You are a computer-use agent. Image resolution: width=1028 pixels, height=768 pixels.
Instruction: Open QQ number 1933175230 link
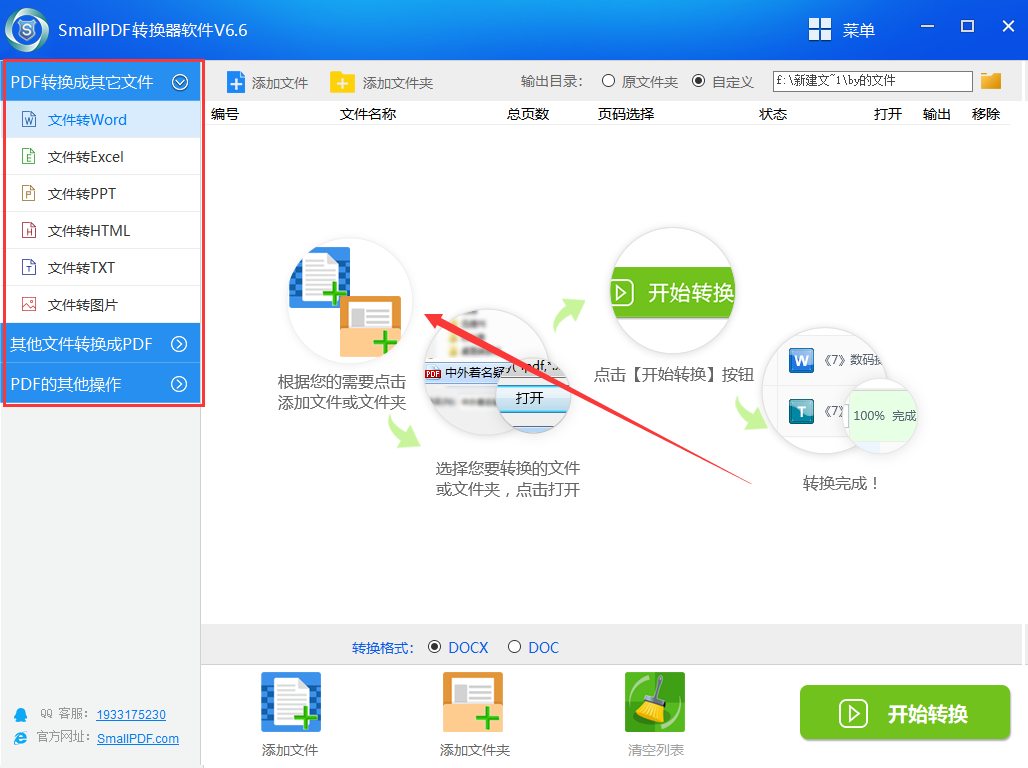pos(131,714)
